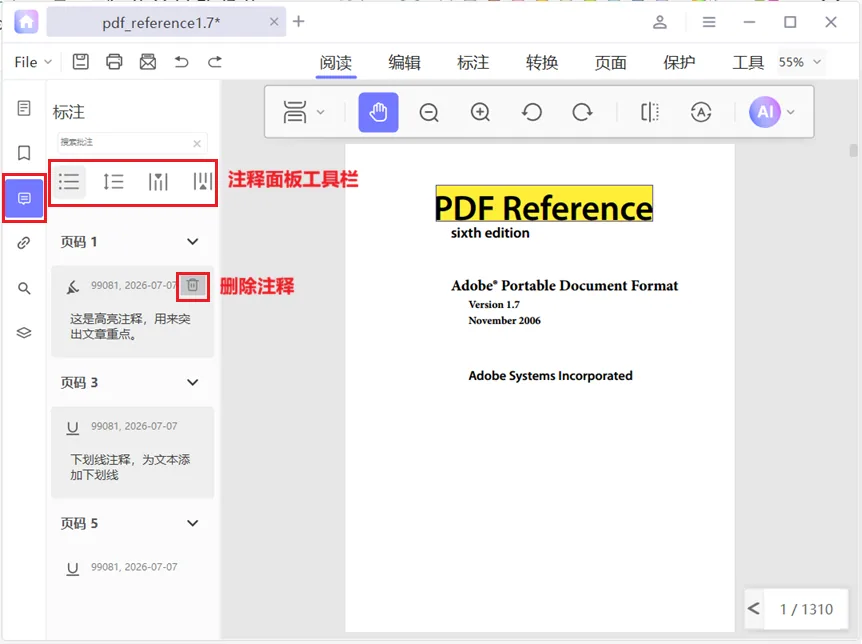
Task: Click the split/compare view icon
Action: [650, 112]
